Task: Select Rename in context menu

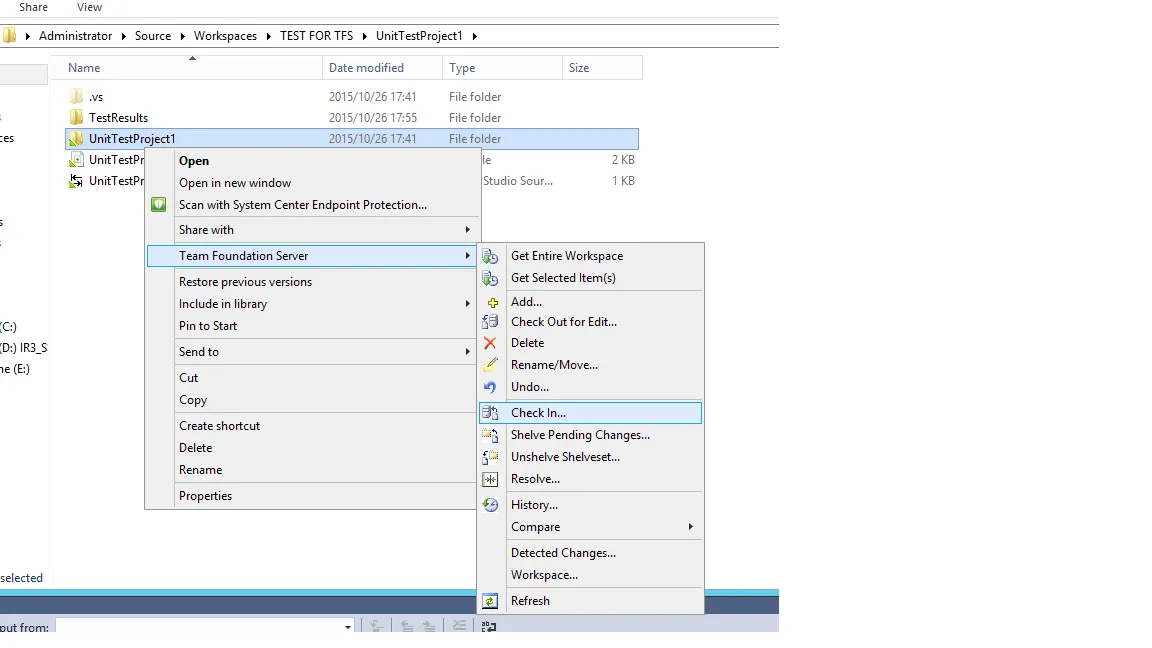Action: pos(201,470)
